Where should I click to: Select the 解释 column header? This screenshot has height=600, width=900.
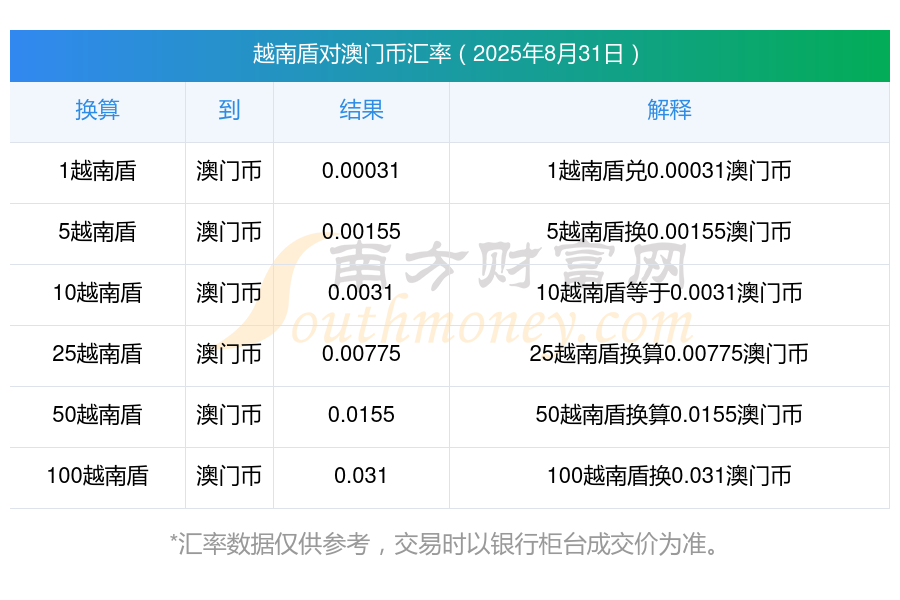pos(669,110)
